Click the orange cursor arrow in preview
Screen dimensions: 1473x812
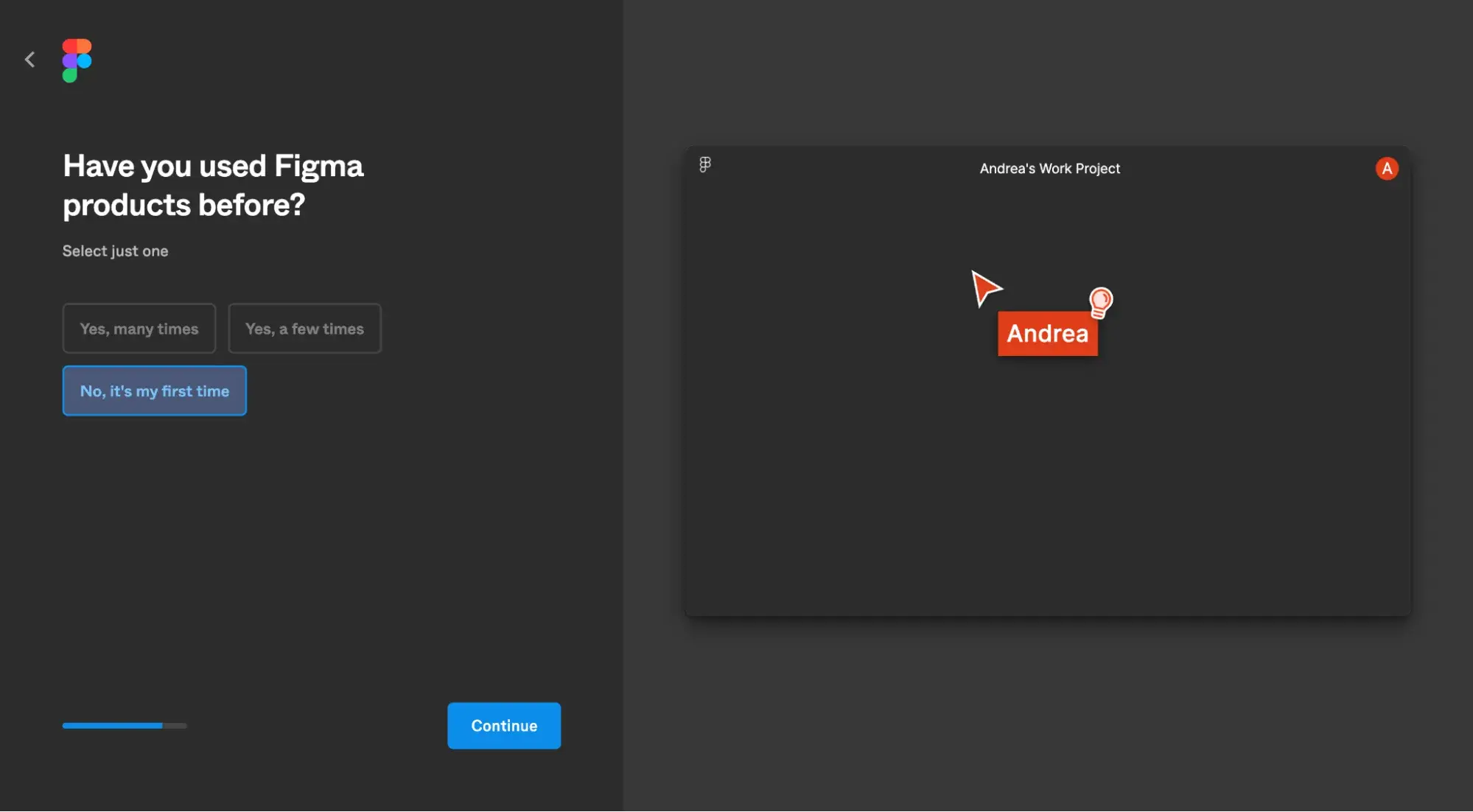point(985,288)
